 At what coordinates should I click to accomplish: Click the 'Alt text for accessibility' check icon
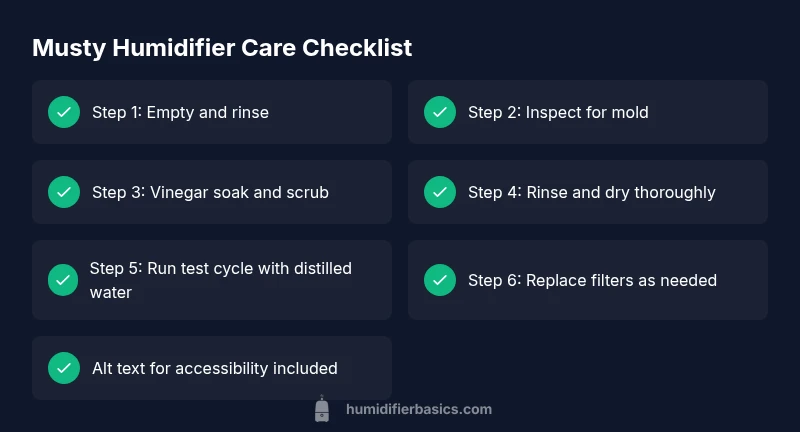[64, 368]
